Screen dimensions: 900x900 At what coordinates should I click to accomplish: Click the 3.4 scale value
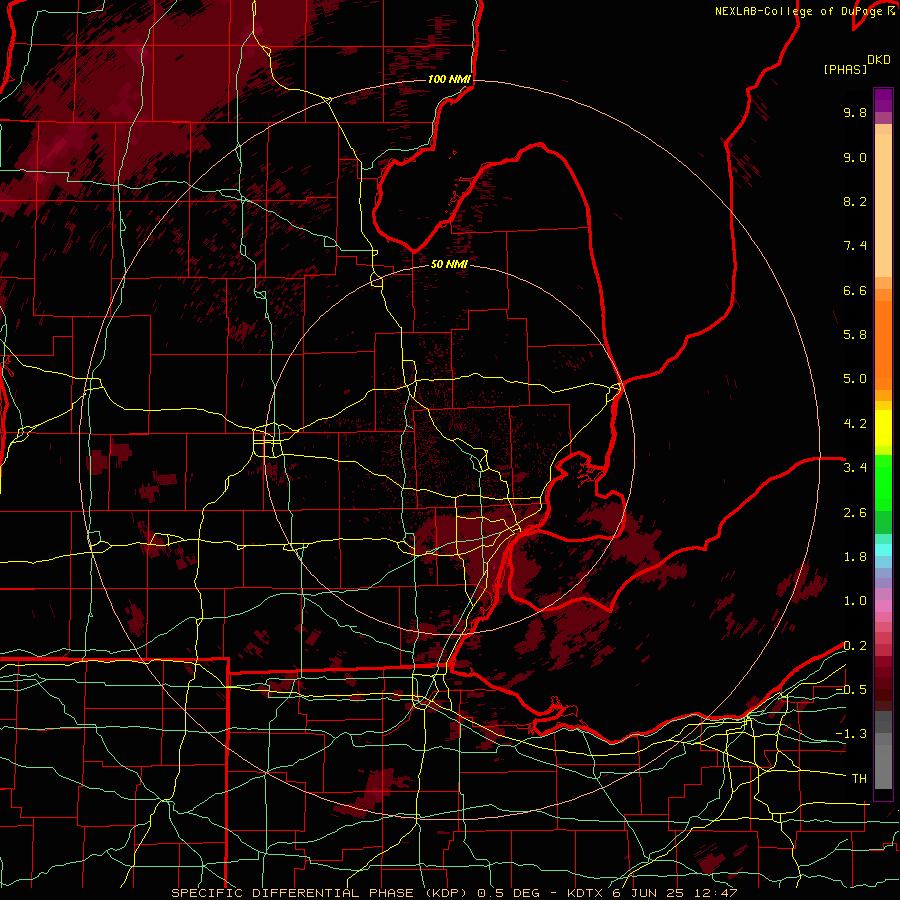(855, 468)
